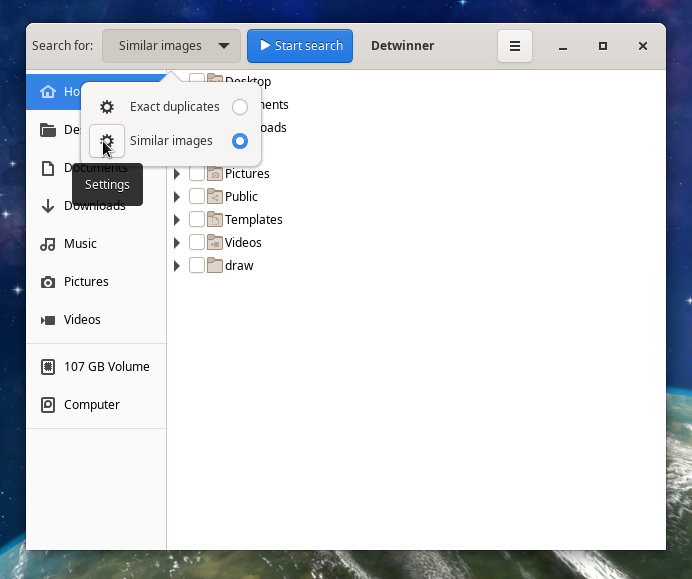Open settings for Similar images mode

click(107, 141)
